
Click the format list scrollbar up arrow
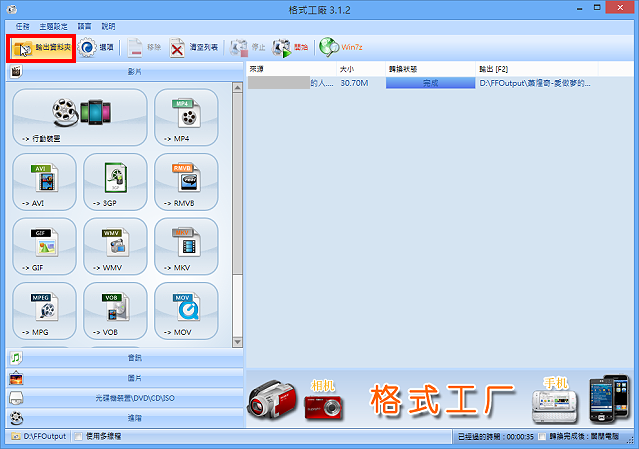(x=237, y=87)
